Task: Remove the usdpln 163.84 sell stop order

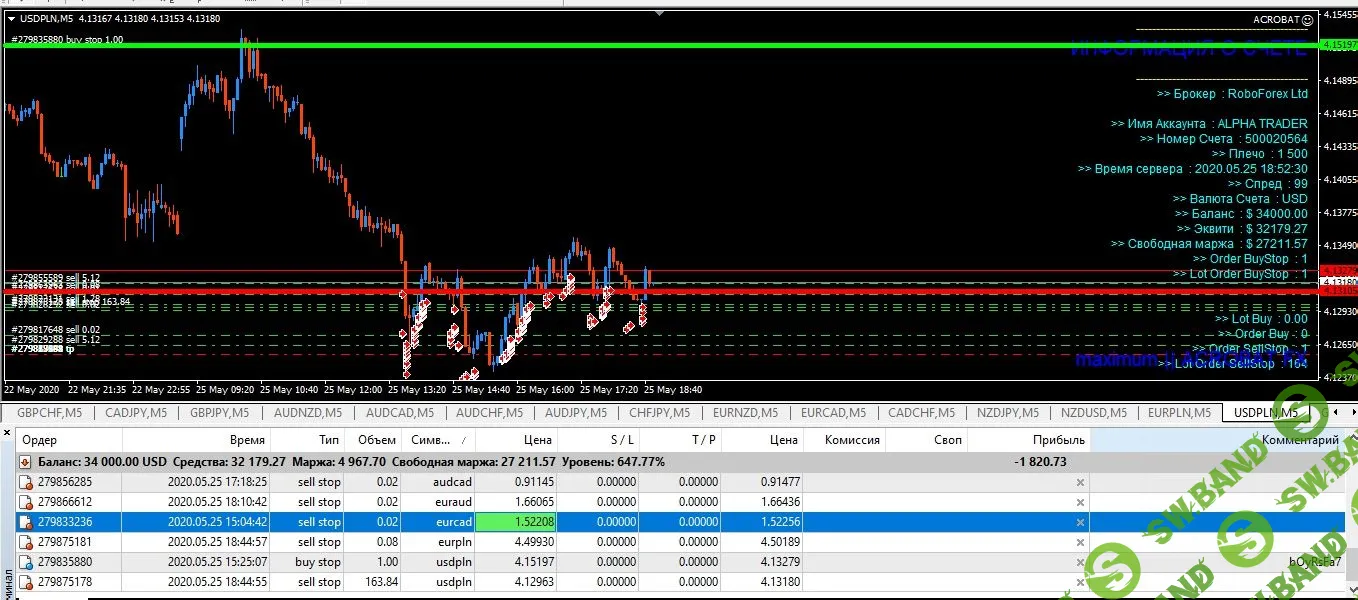Action: 1079,582
